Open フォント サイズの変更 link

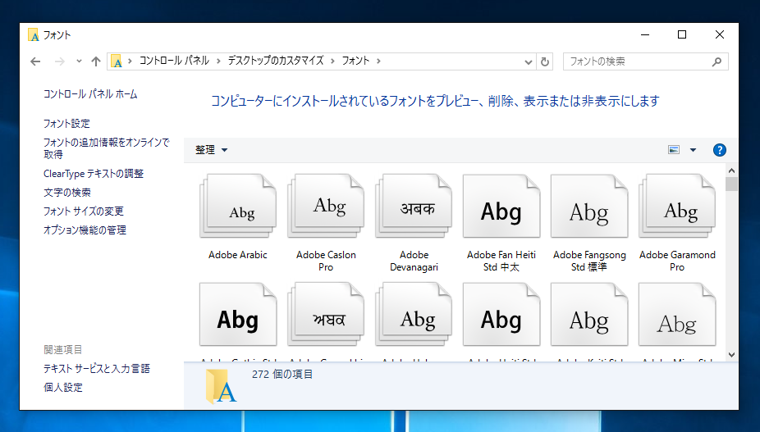[83, 211]
